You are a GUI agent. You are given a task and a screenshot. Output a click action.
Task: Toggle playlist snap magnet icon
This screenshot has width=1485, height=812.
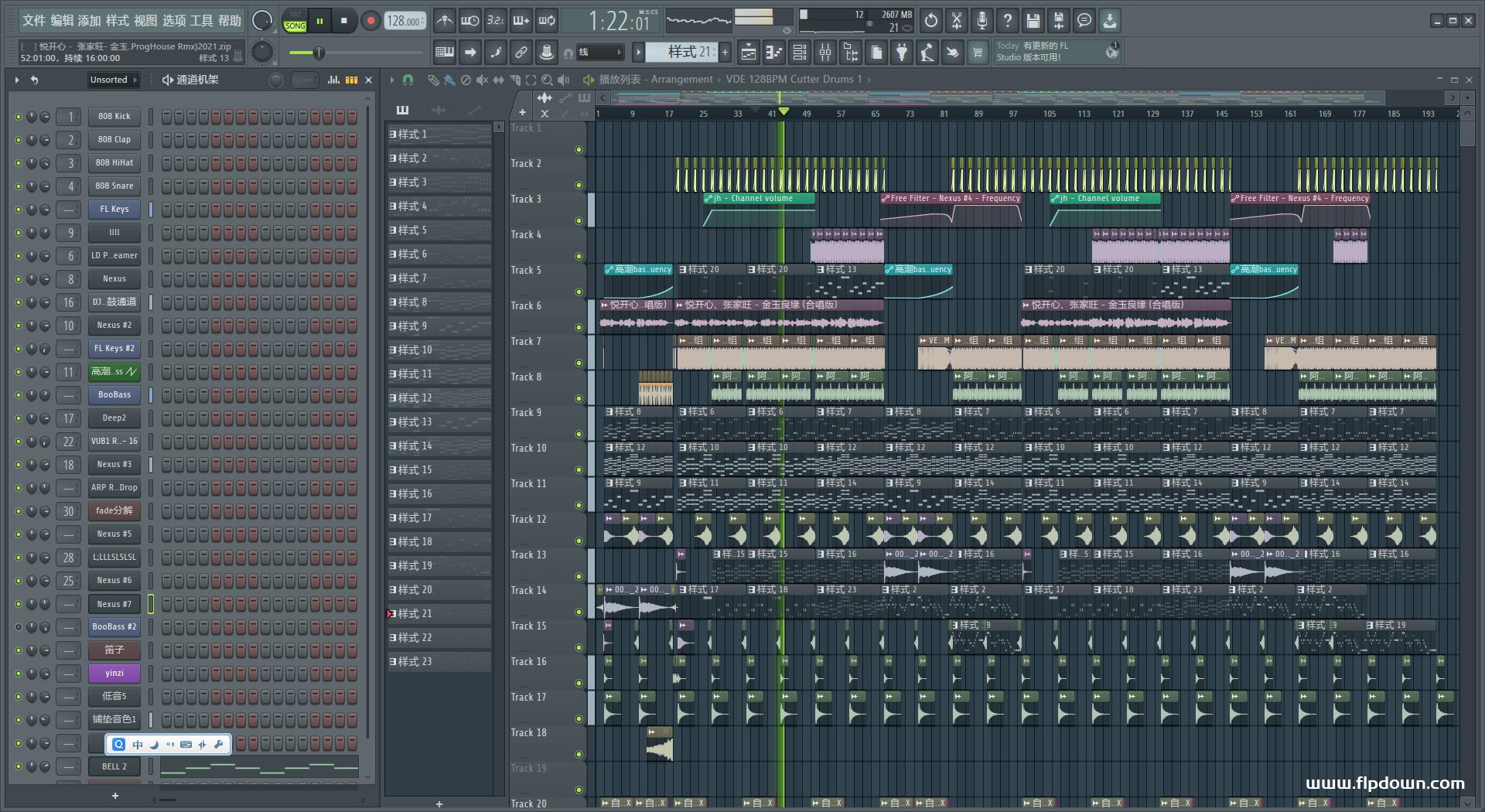(x=408, y=80)
